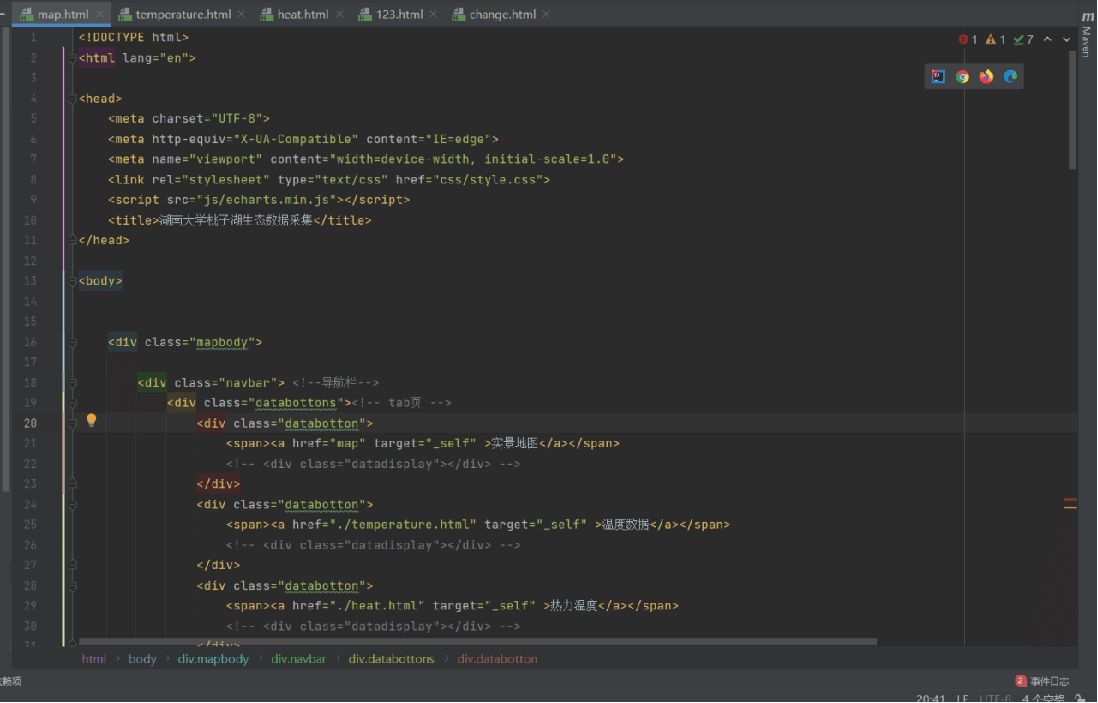Click the 实景地图 link text on line 21
This screenshot has height=703, width=1098.
(x=514, y=444)
